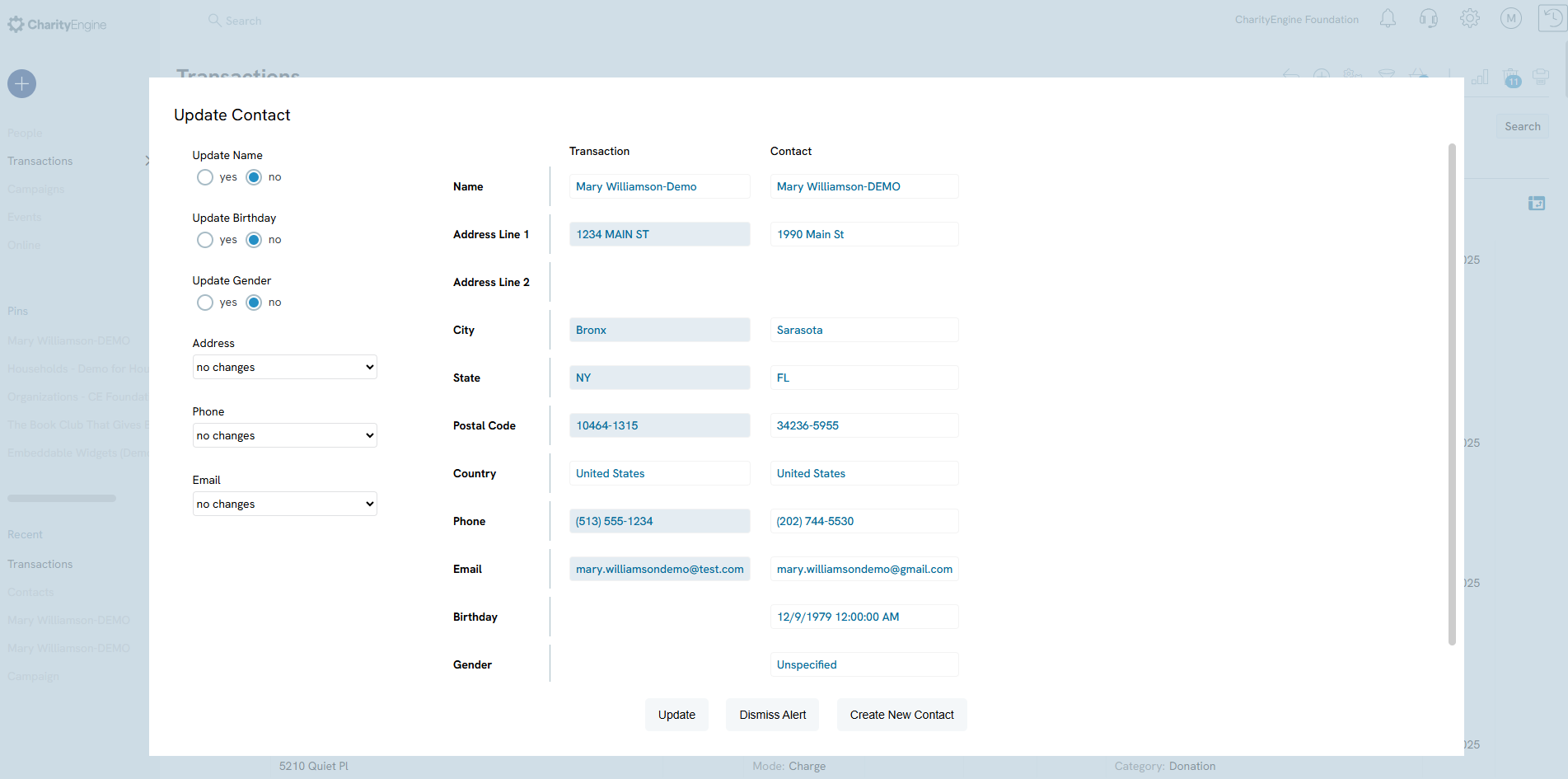Open Households pinned item in sidebar
1568x779 pixels.
(78, 368)
